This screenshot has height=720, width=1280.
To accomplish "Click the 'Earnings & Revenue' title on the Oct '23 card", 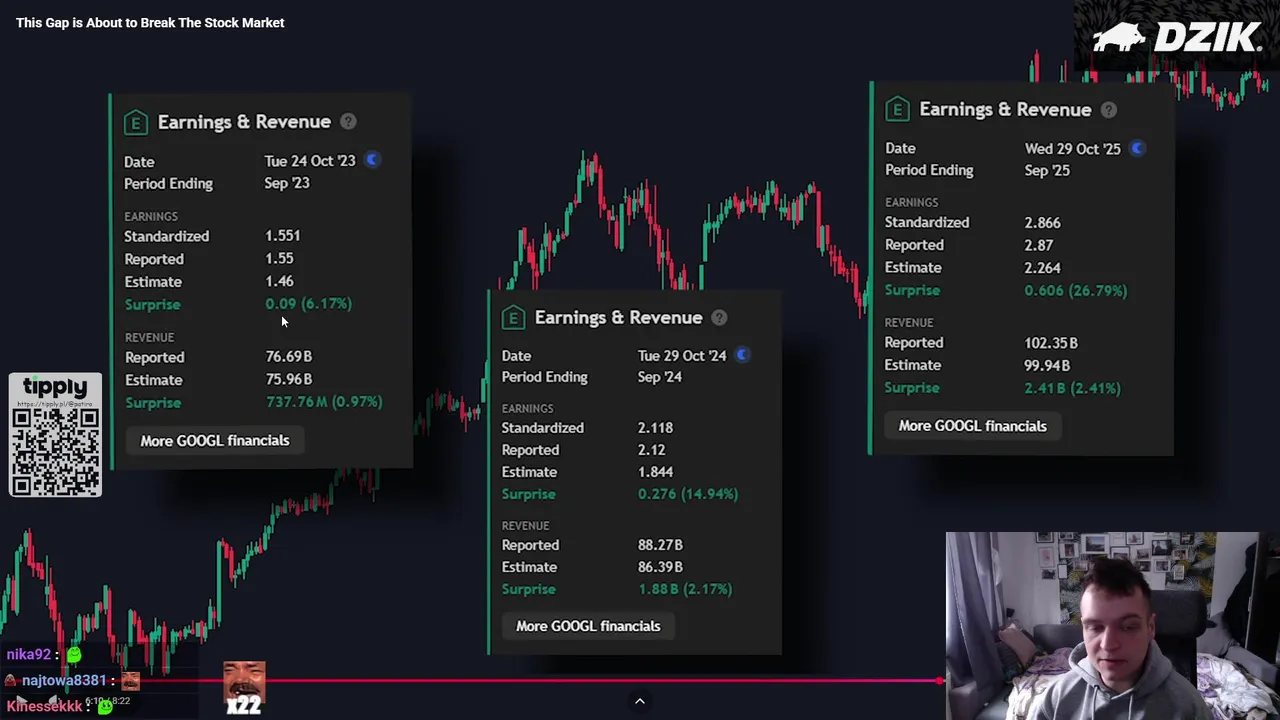I will (244, 122).
